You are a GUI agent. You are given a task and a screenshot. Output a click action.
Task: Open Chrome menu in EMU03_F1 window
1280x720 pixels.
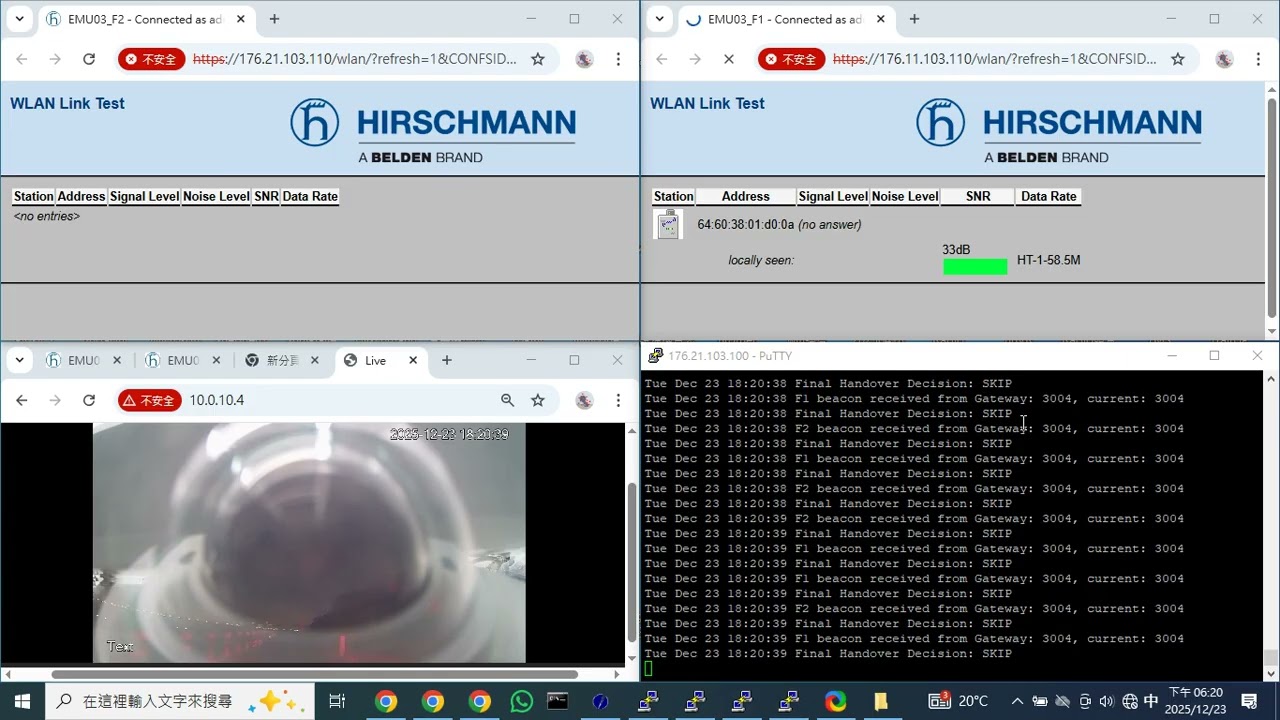[x=1259, y=59]
